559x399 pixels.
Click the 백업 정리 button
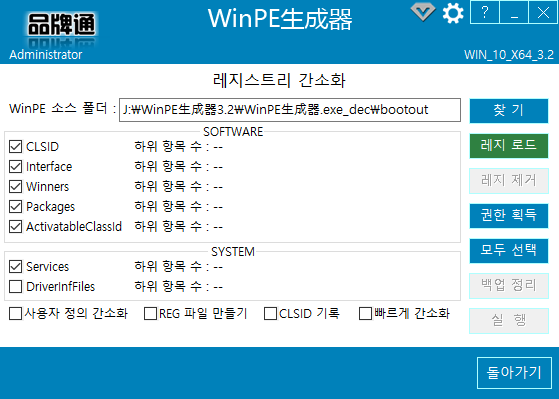click(509, 285)
